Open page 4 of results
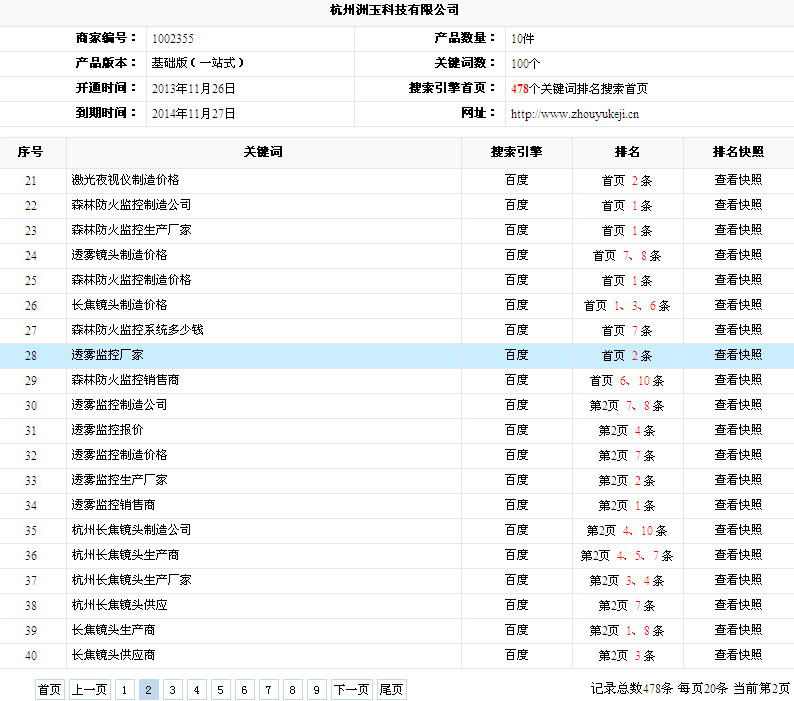794x701 pixels. coord(196,689)
